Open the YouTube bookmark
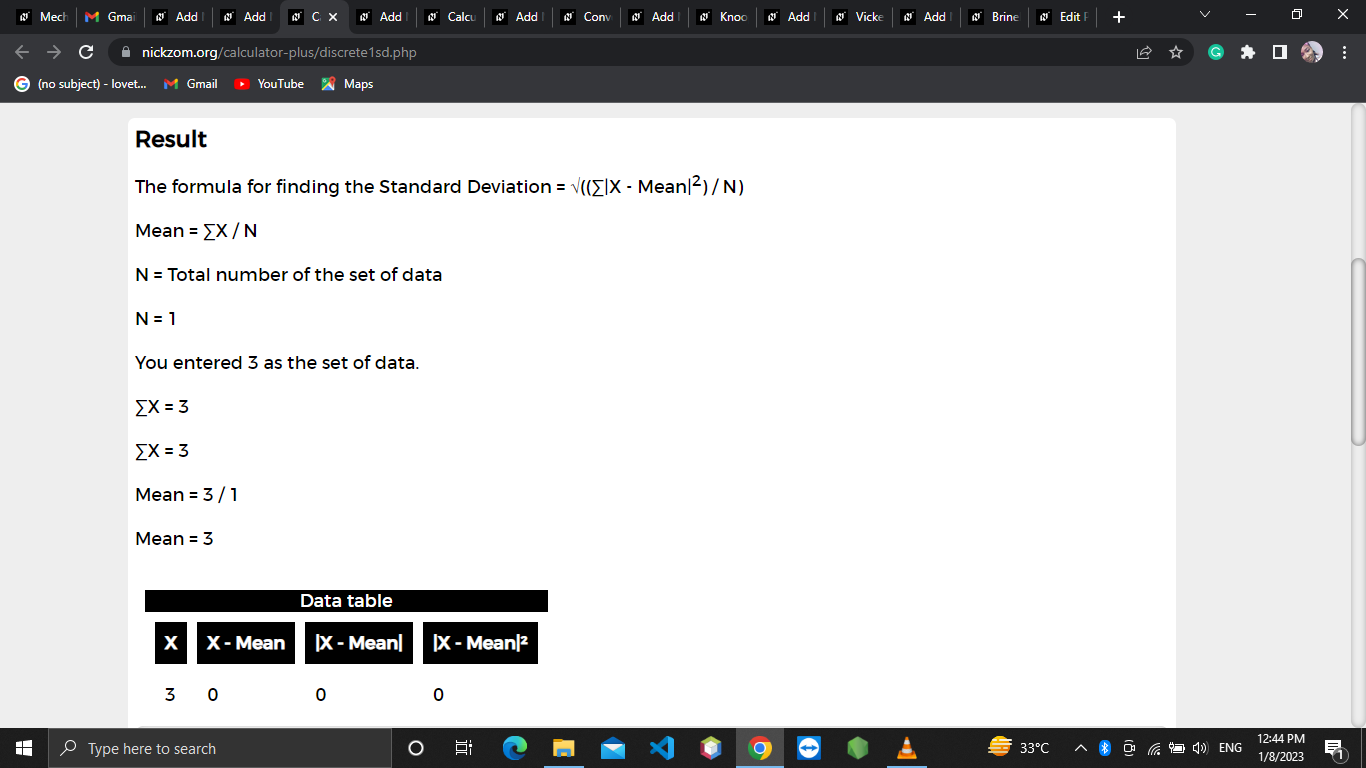The height and width of the screenshot is (768, 1366). tap(269, 84)
